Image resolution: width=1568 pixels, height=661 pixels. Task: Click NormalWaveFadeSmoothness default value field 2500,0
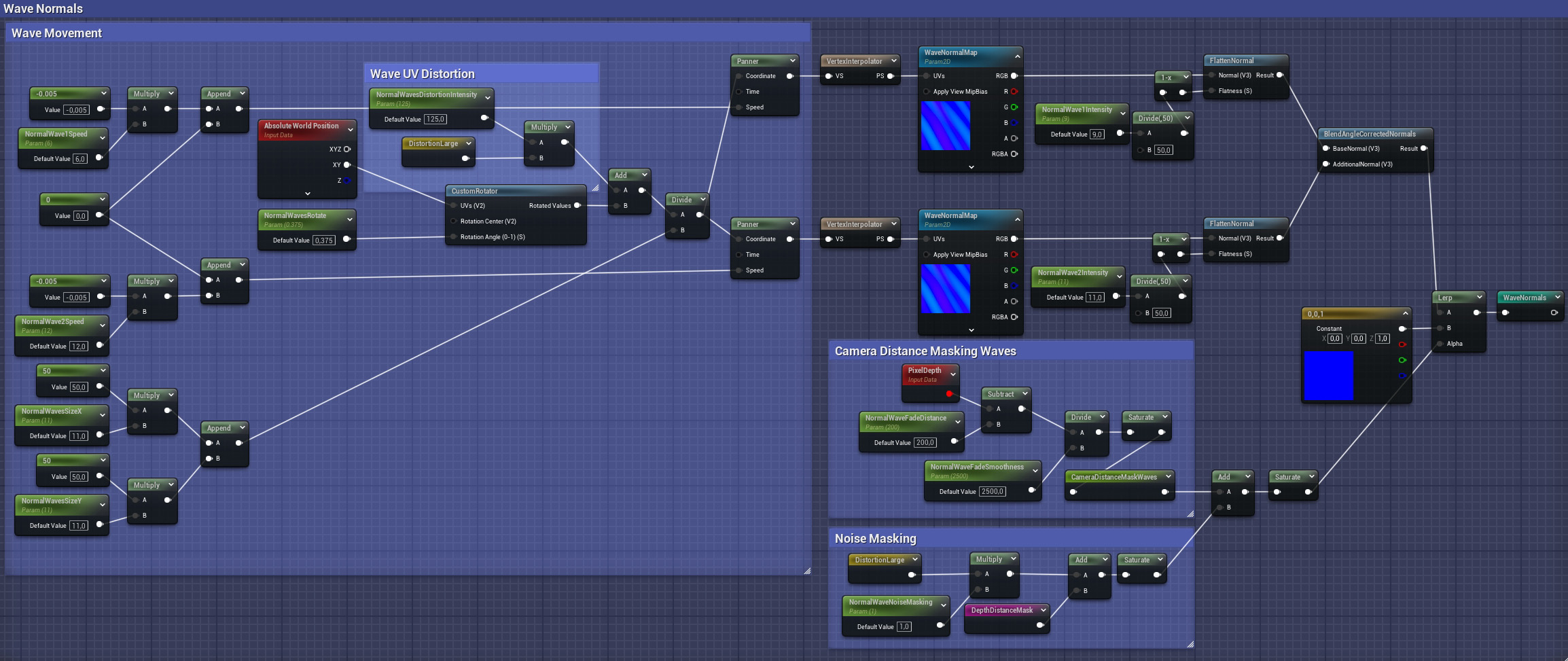tap(992, 492)
